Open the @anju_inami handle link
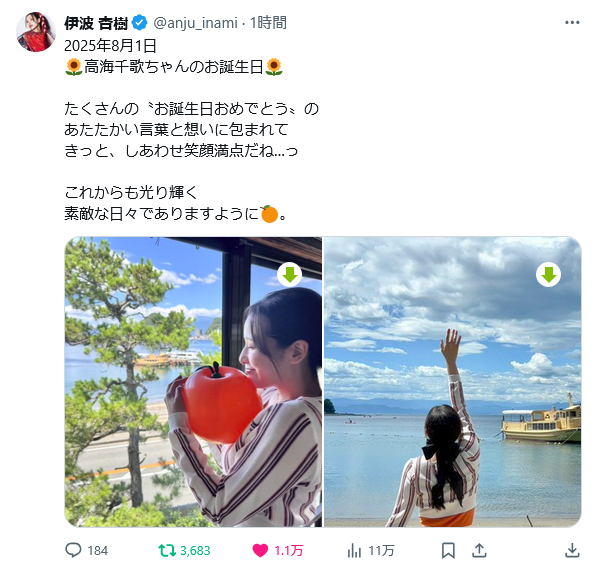The width and height of the screenshot is (598, 572). click(195, 23)
